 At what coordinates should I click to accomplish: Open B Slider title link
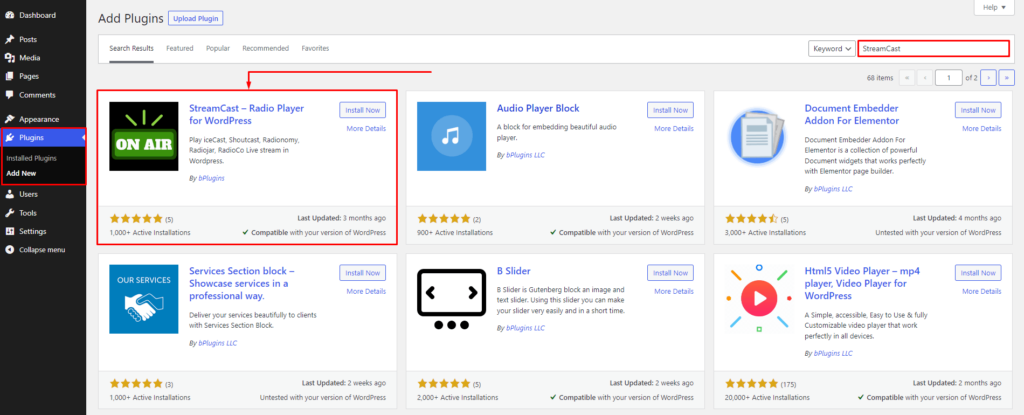pos(514,271)
